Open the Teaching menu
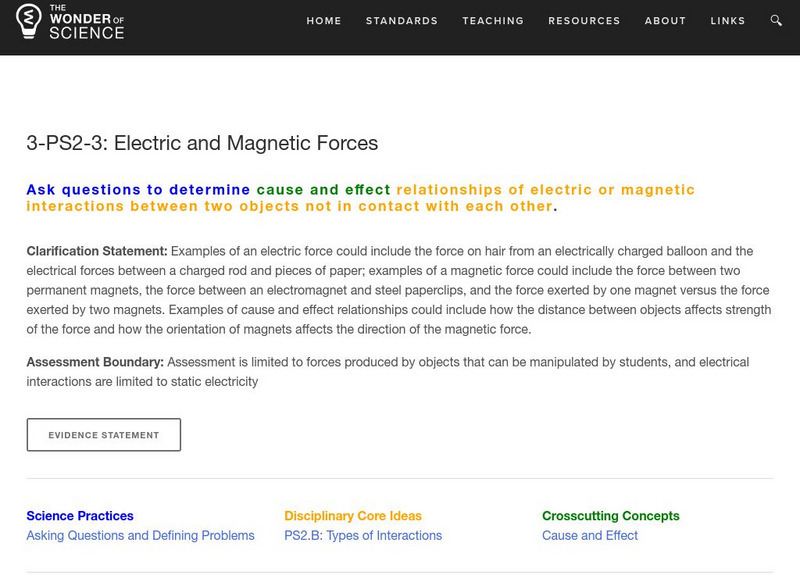 [x=493, y=21]
